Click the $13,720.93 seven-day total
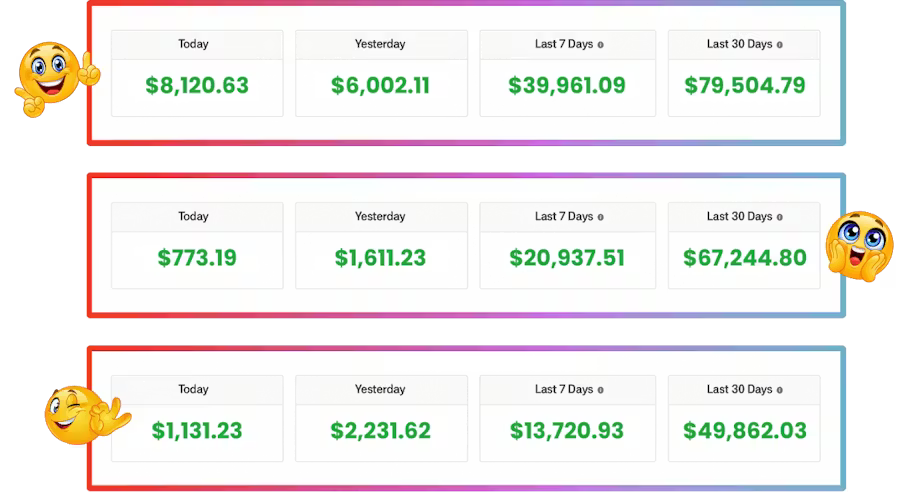This screenshot has height=492, width=910. coord(567,431)
